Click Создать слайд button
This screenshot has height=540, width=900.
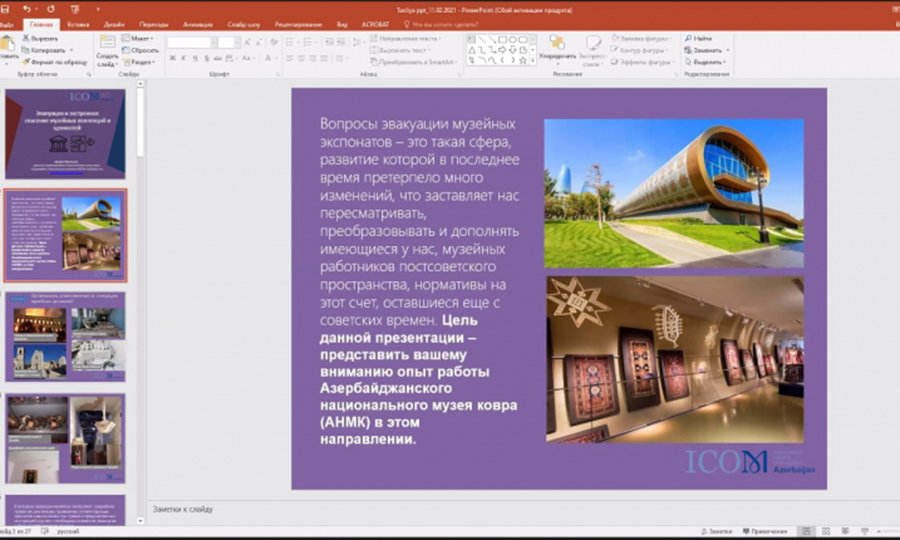(107, 52)
